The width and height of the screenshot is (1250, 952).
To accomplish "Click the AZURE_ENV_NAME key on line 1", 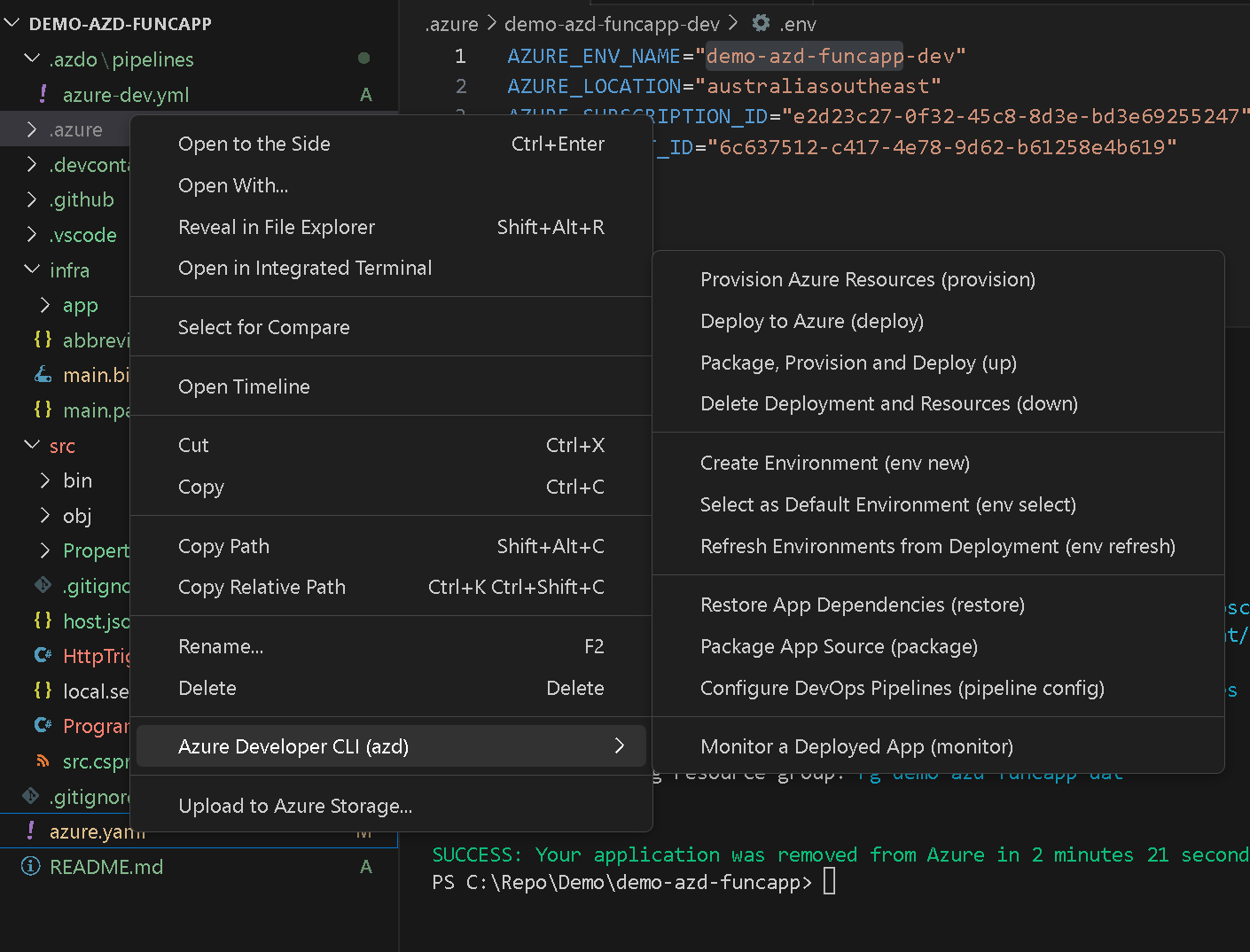I will click(x=594, y=56).
